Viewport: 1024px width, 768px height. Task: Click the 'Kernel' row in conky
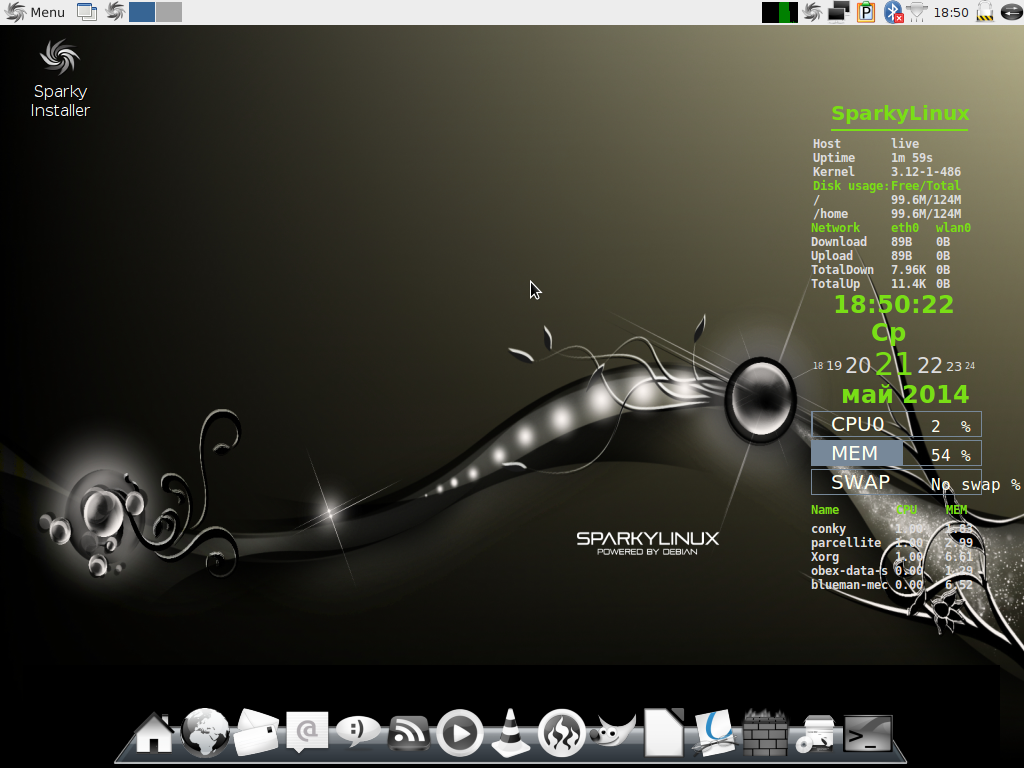[x=887, y=172]
